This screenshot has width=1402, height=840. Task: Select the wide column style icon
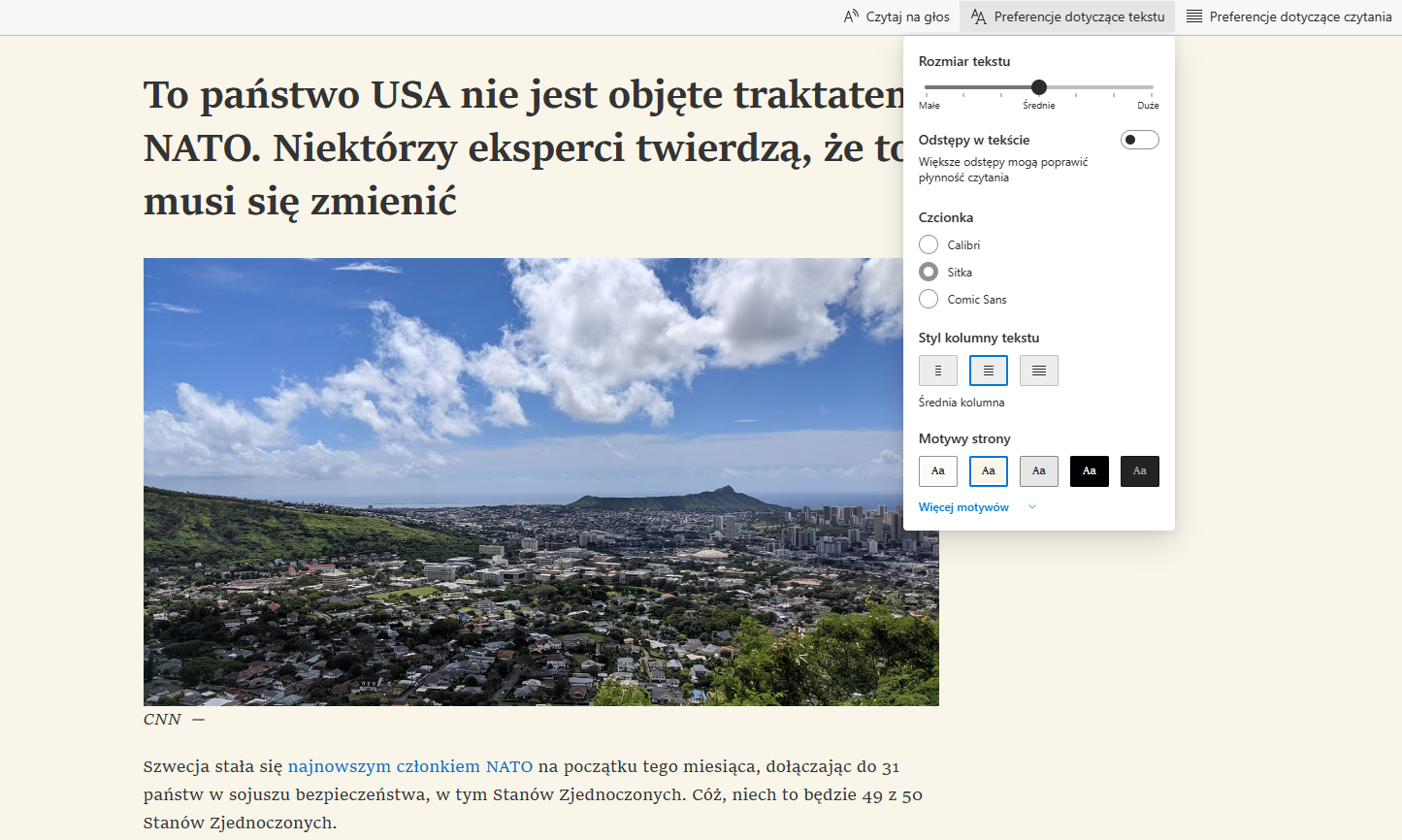point(1039,371)
